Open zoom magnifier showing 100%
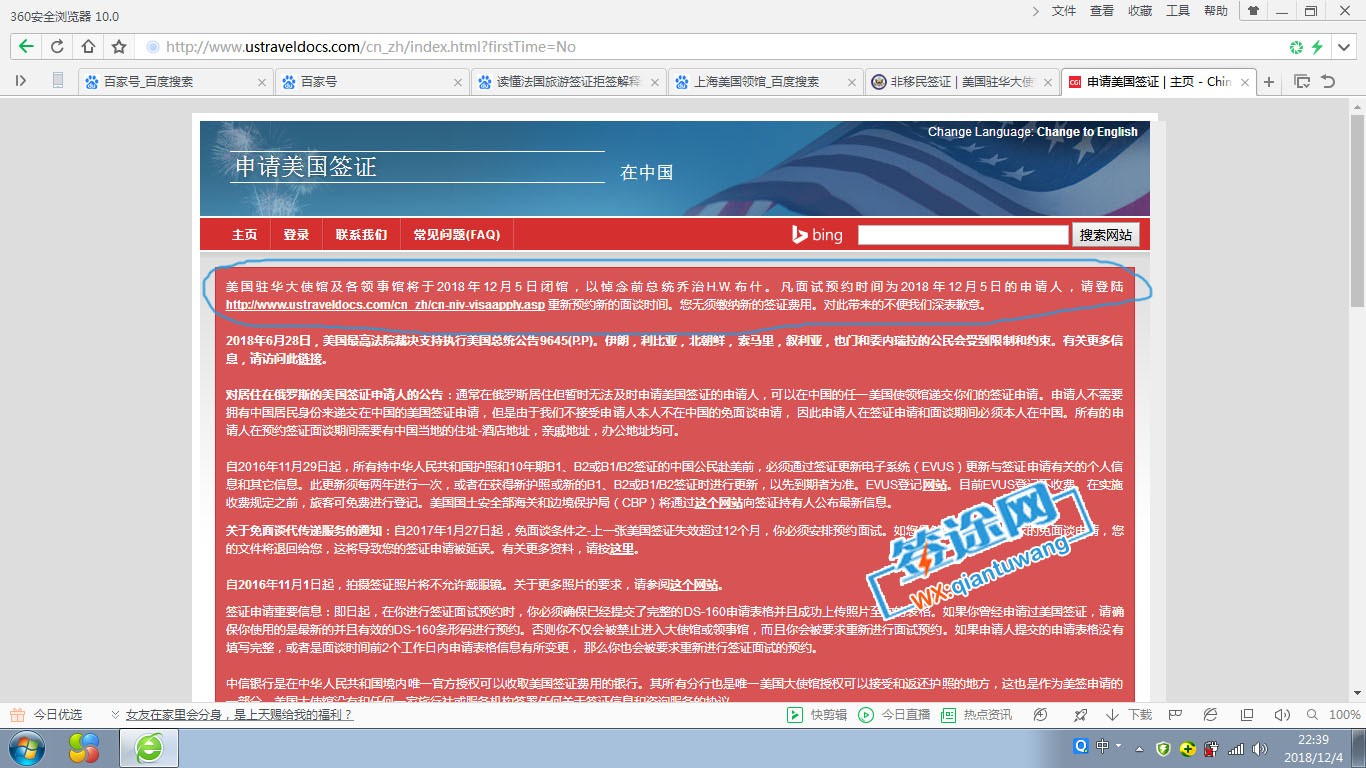Screen dimensions: 1366x768 tap(1334, 715)
